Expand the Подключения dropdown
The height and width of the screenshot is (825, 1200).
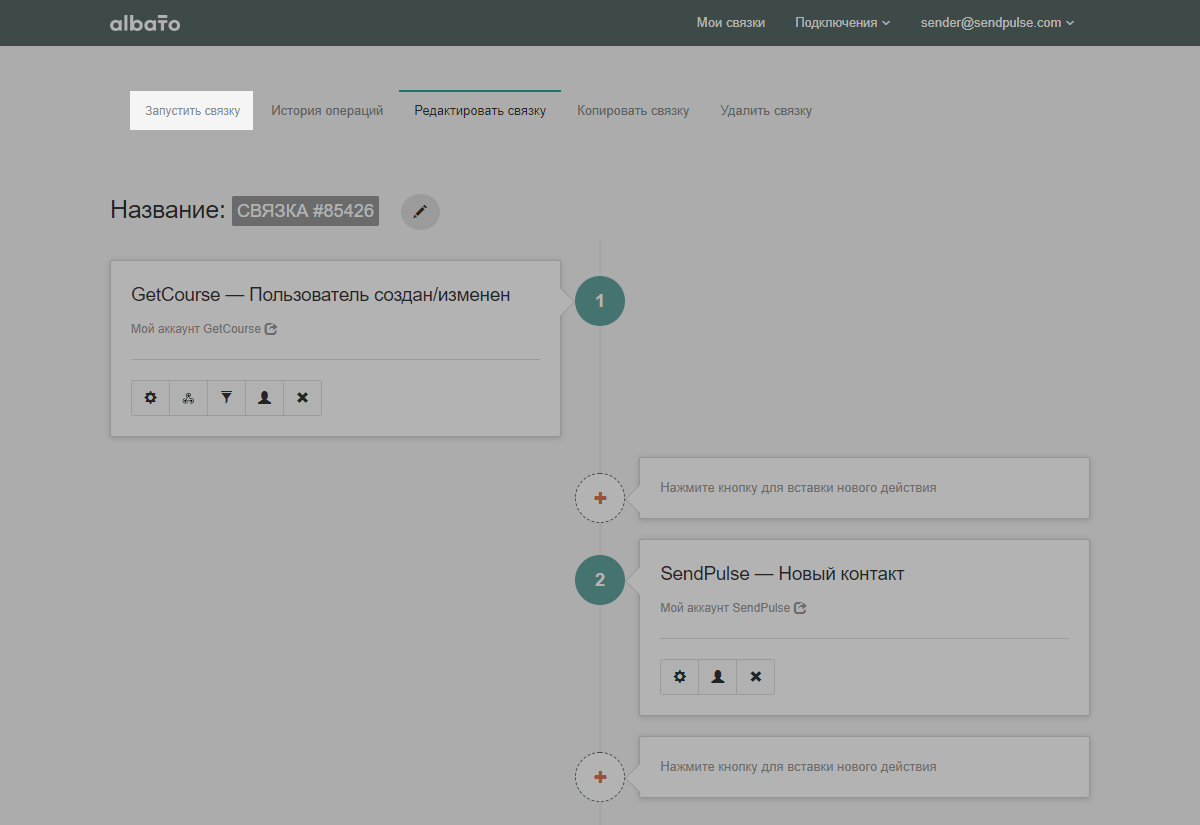click(x=842, y=23)
